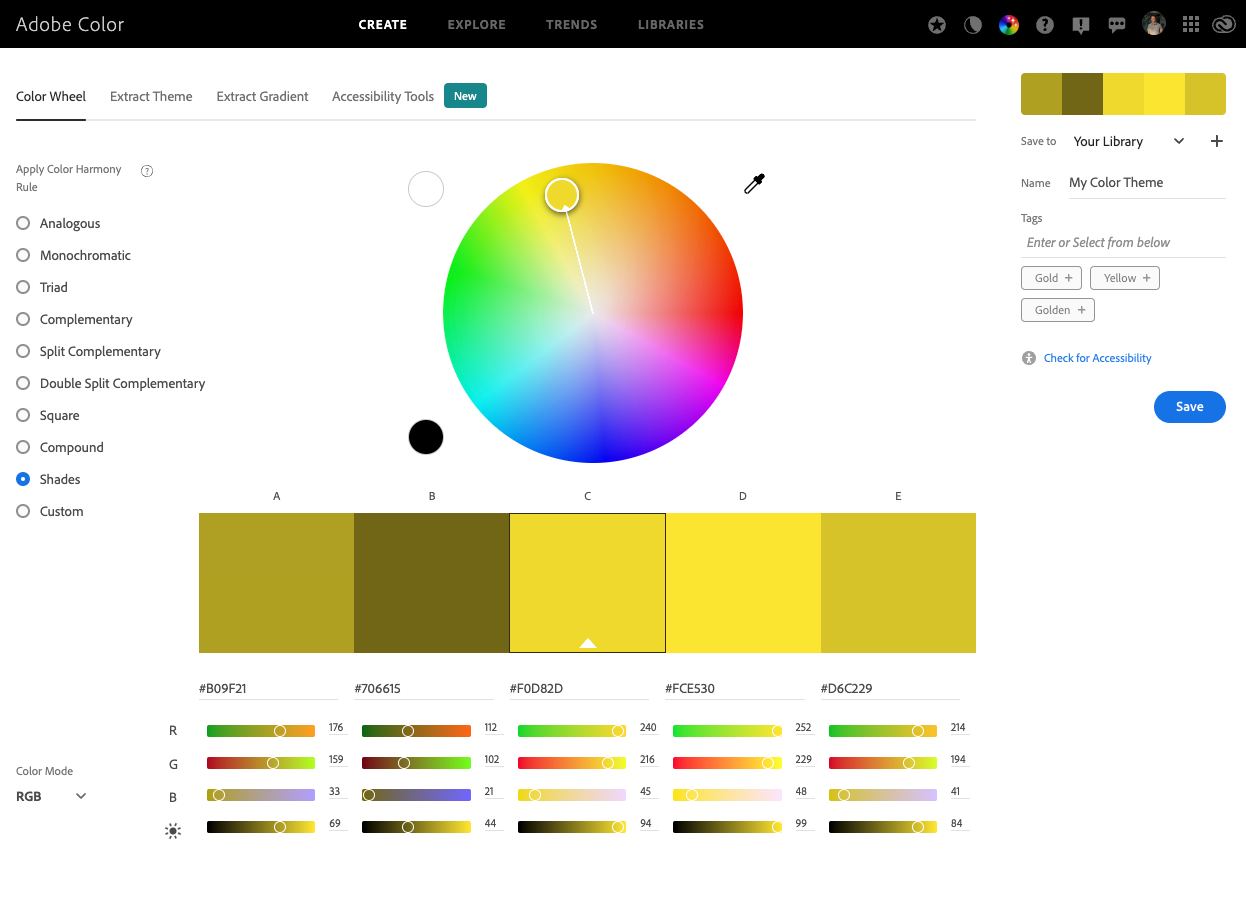This screenshot has width=1246, height=912.
Task: Add the Gold tag suggestion
Action: pyautogui.click(x=1052, y=278)
